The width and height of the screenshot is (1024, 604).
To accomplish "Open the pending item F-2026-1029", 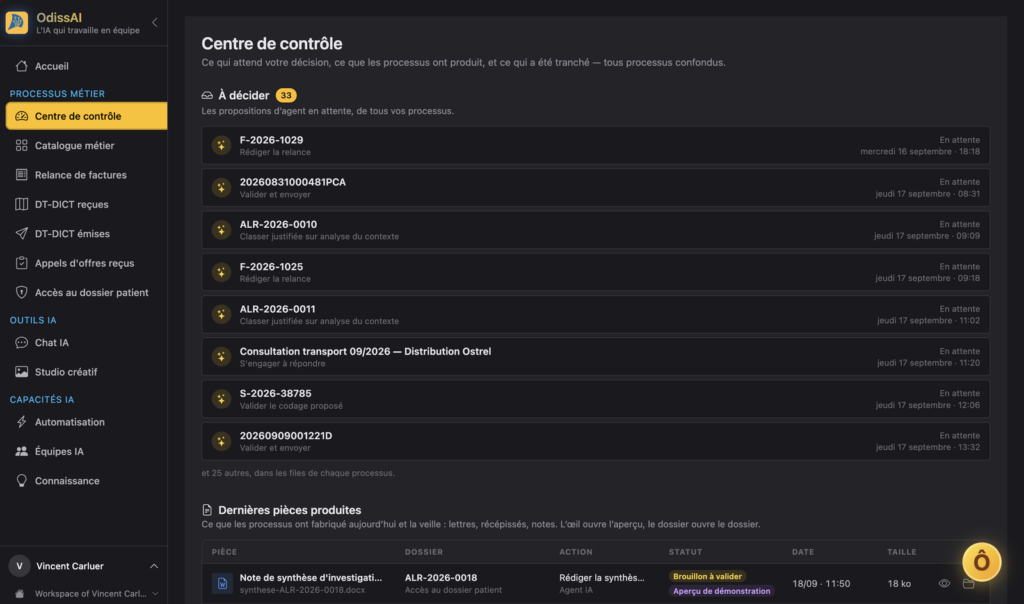I will click(x=596, y=146).
